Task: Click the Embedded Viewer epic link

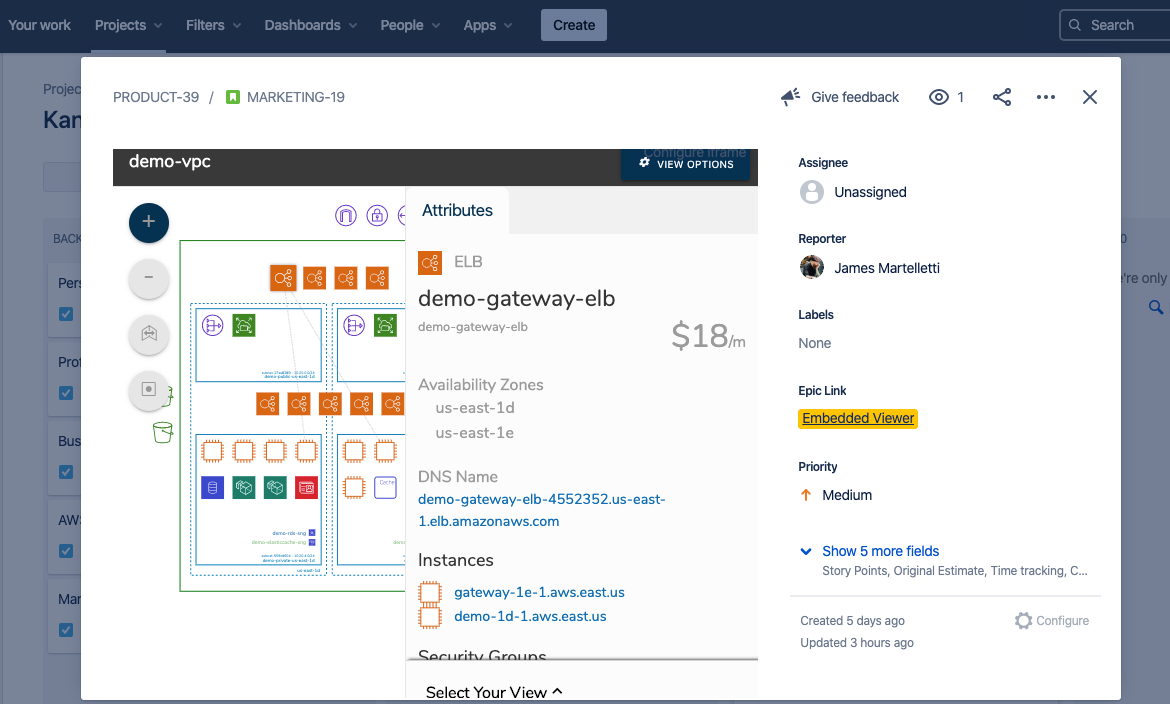Action: 857,418
